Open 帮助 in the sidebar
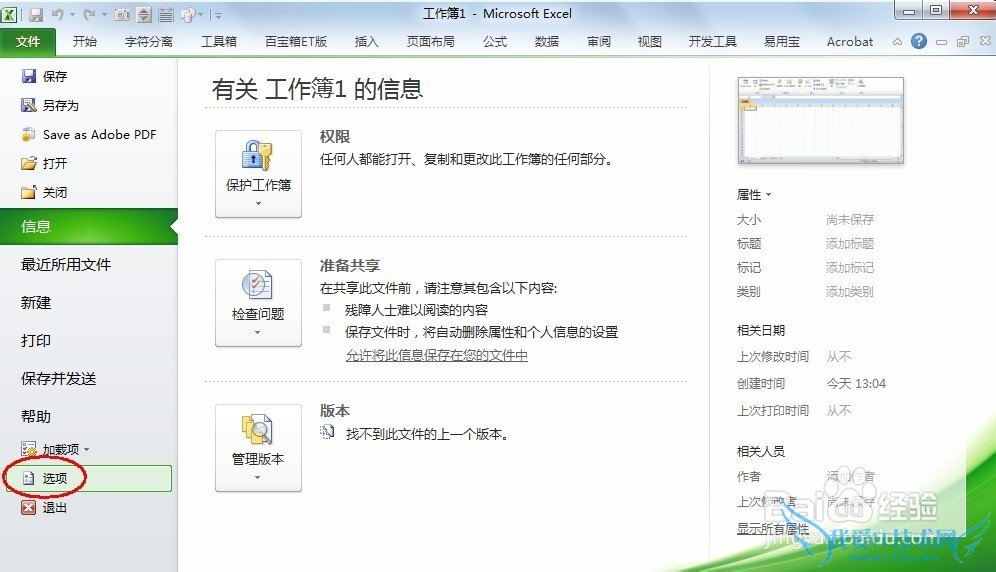This screenshot has height=572, width=996. 36,417
